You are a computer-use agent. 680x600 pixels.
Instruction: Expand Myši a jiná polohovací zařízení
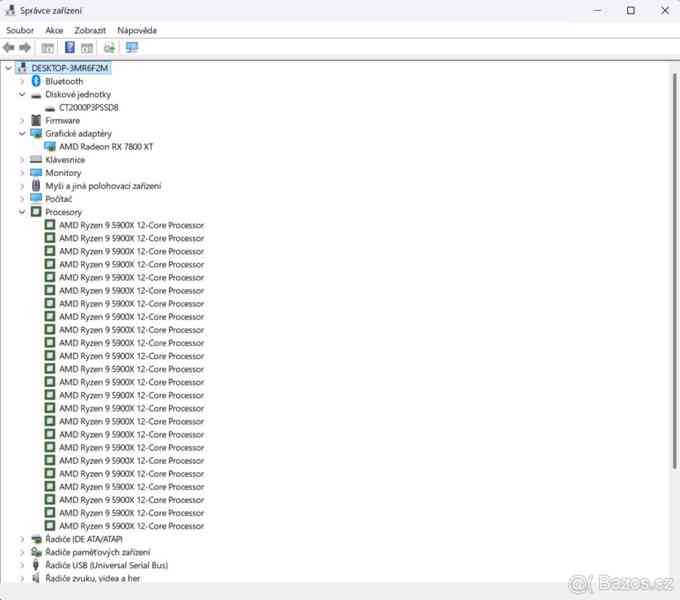(x=22, y=186)
